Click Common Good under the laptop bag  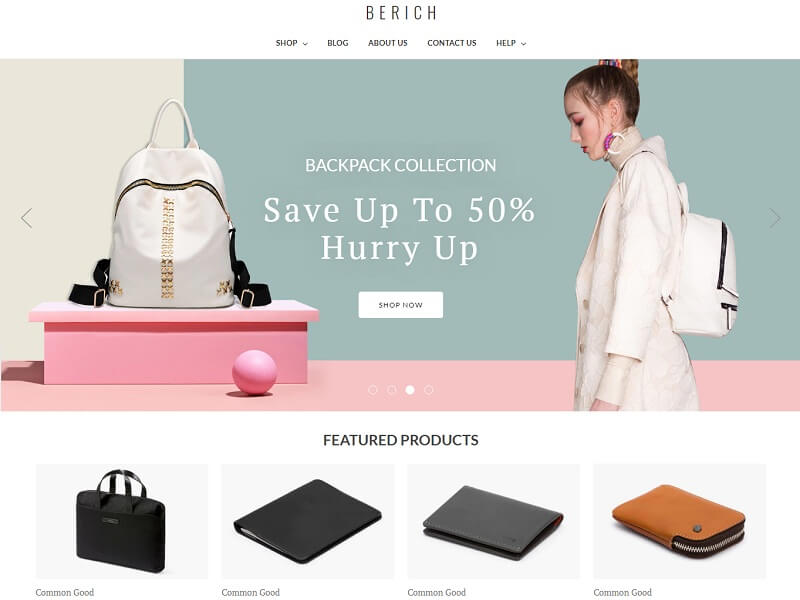coord(65,592)
